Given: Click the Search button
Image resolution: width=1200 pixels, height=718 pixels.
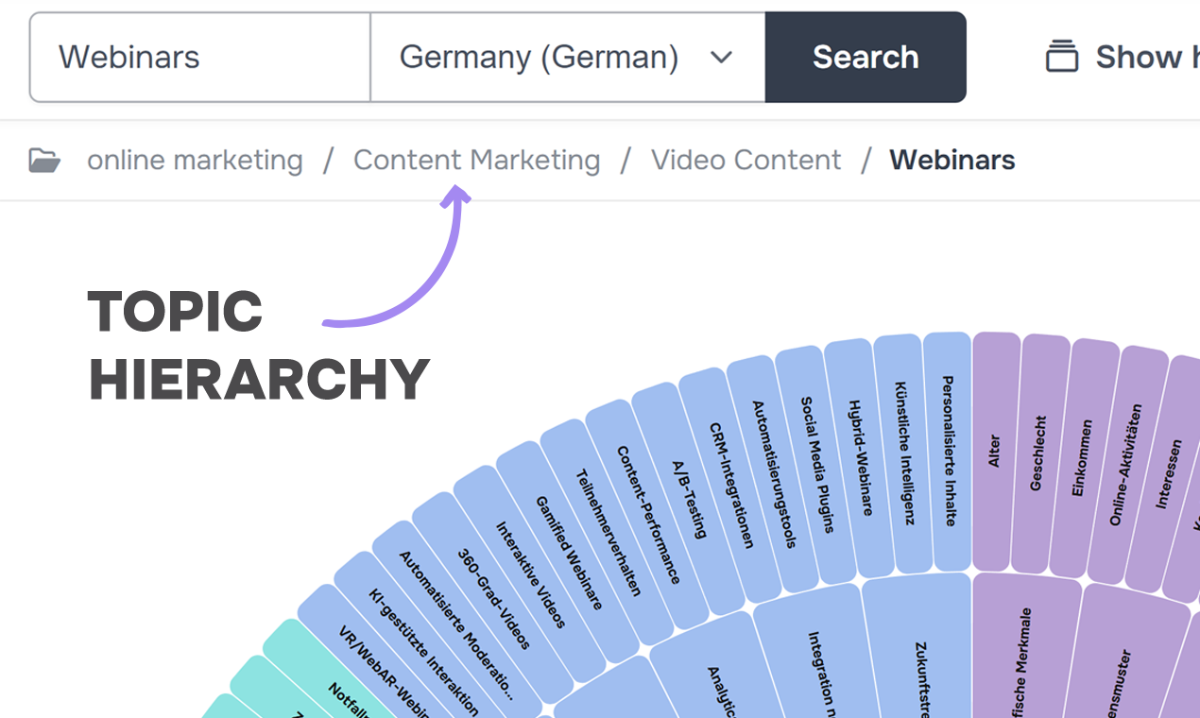Looking at the screenshot, I should coord(866,57).
